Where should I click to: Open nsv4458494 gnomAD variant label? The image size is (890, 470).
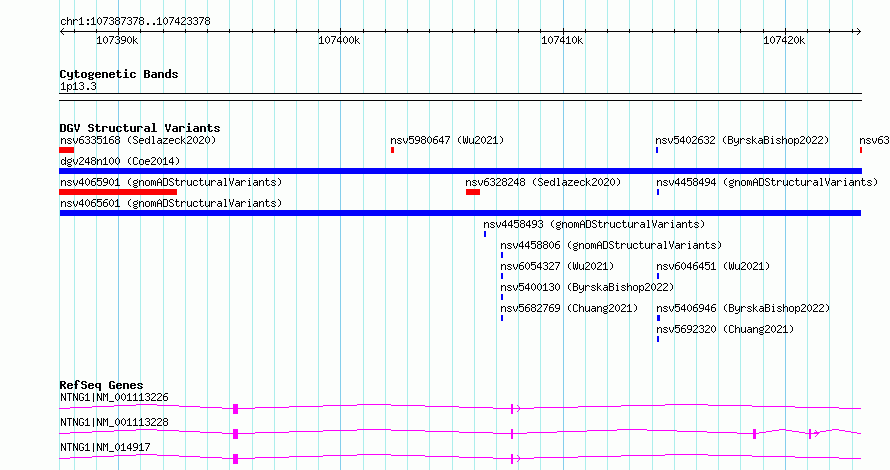[767, 182]
